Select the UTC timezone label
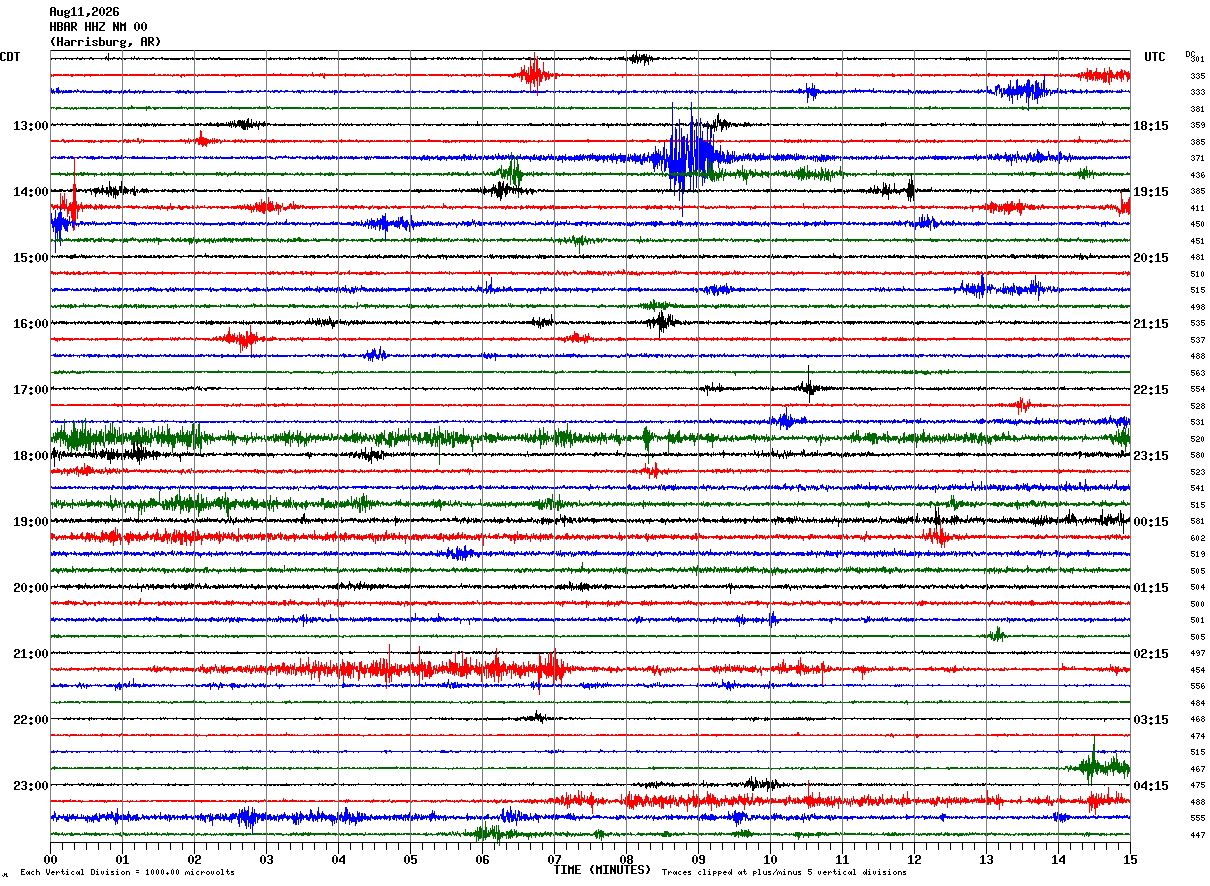The height and width of the screenshot is (886, 1210). 1155,57
